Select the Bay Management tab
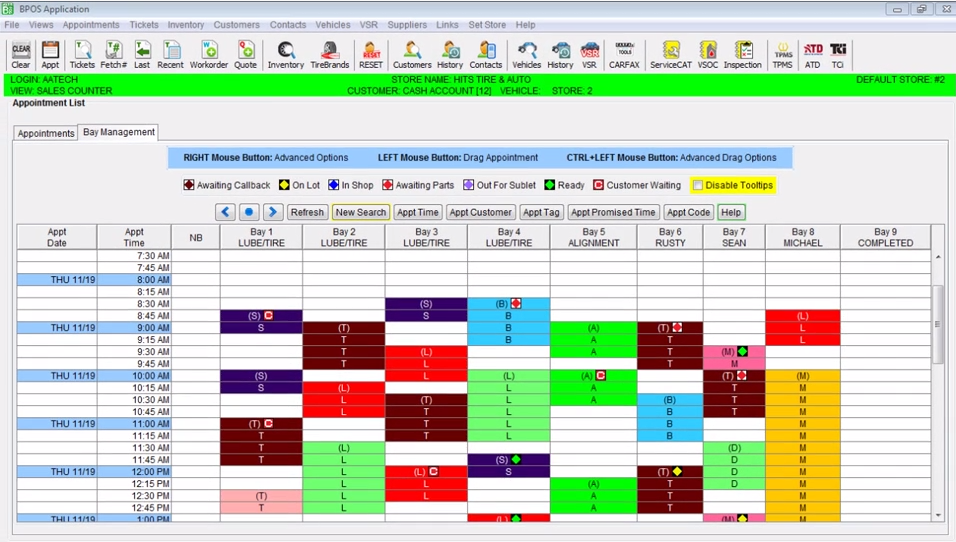The width and height of the screenshot is (956, 542). coord(119,132)
